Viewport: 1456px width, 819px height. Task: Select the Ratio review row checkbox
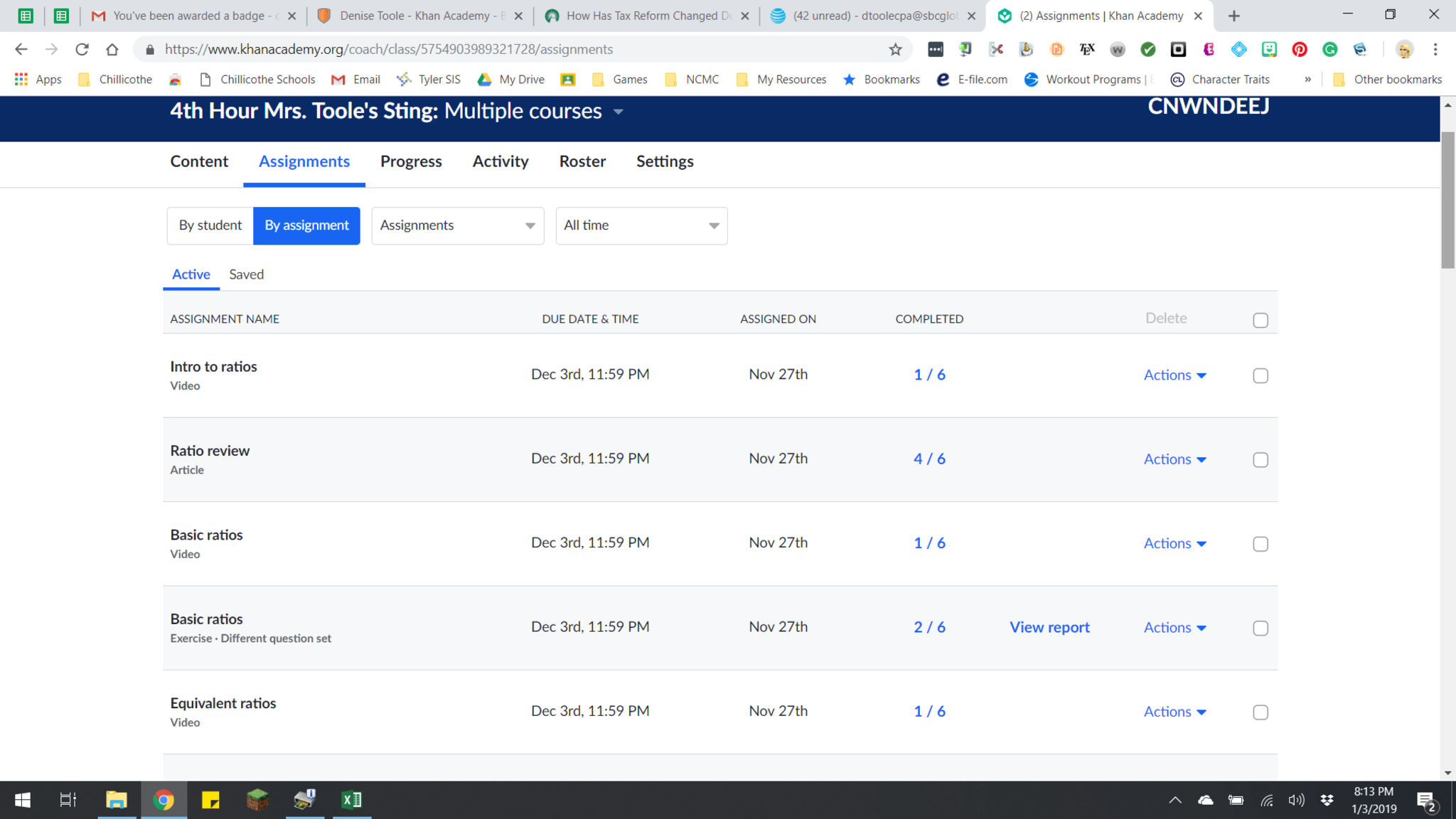[1260, 460]
